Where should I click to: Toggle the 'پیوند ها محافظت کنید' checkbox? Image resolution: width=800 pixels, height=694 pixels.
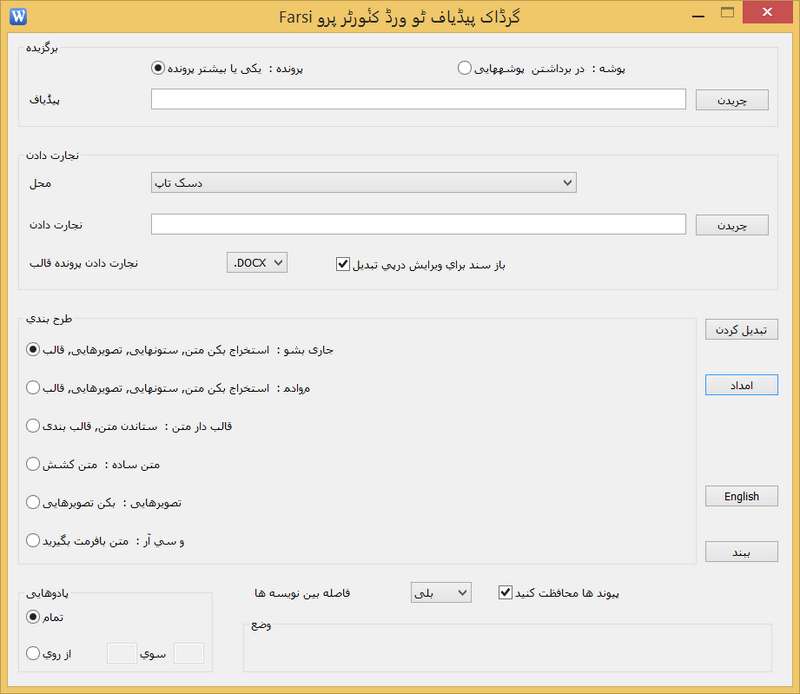[505, 592]
